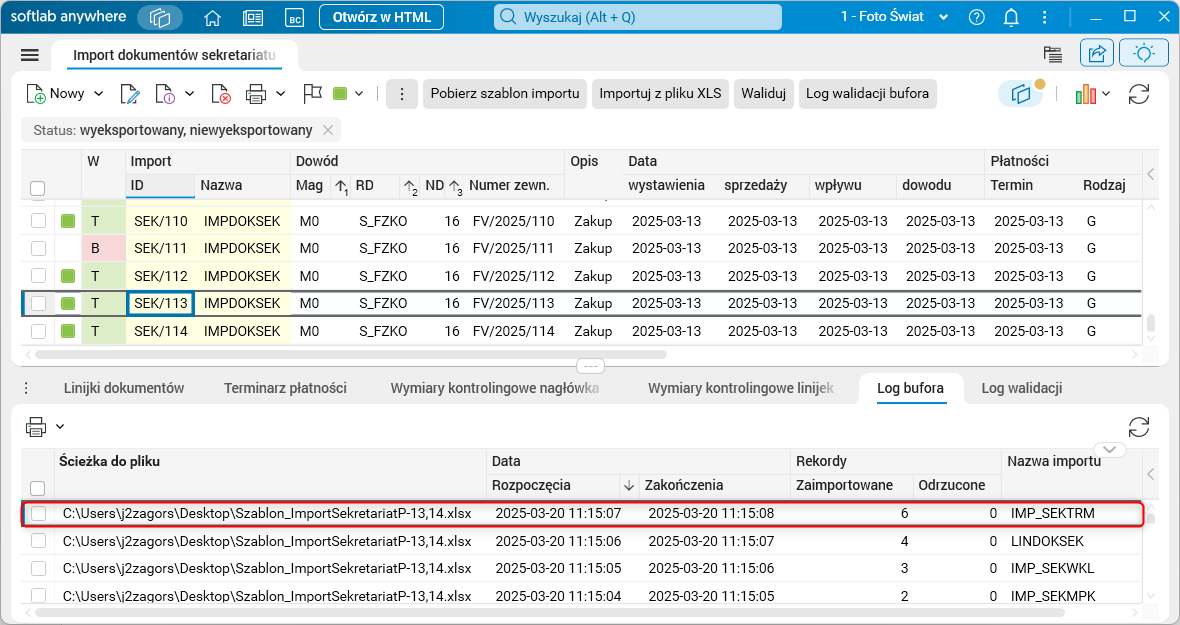Viewport: 1180px width, 625px height.
Task: Click the printer icon in the top toolbar
Action: (256, 94)
